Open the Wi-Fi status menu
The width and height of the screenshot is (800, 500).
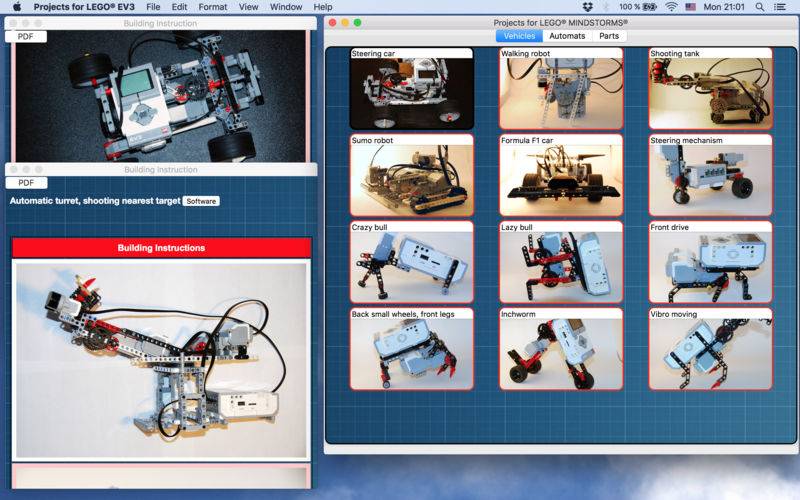(x=671, y=7)
